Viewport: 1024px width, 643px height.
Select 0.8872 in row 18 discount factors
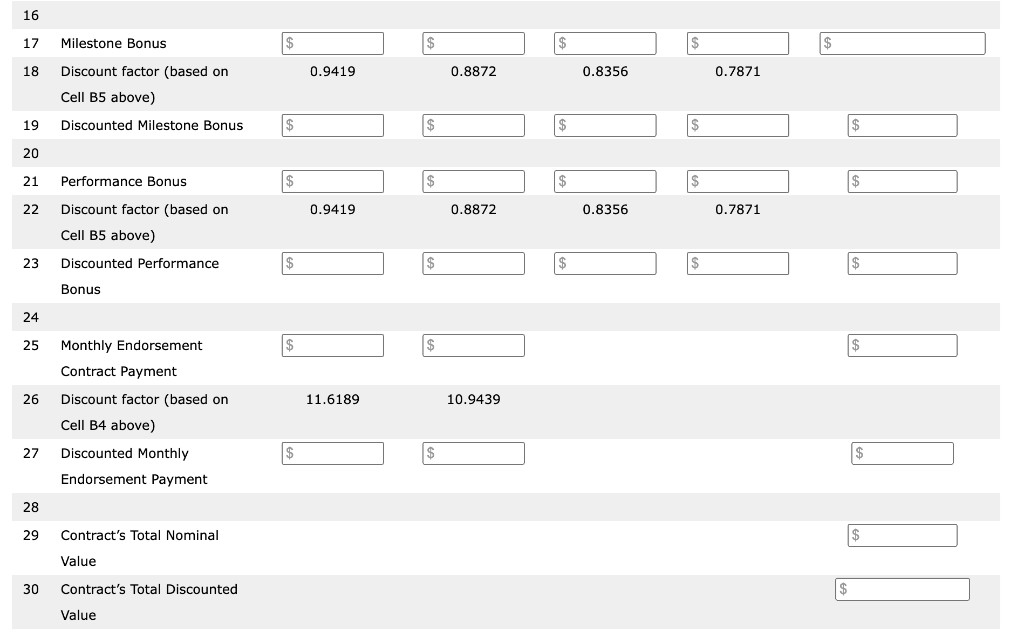(473, 72)
